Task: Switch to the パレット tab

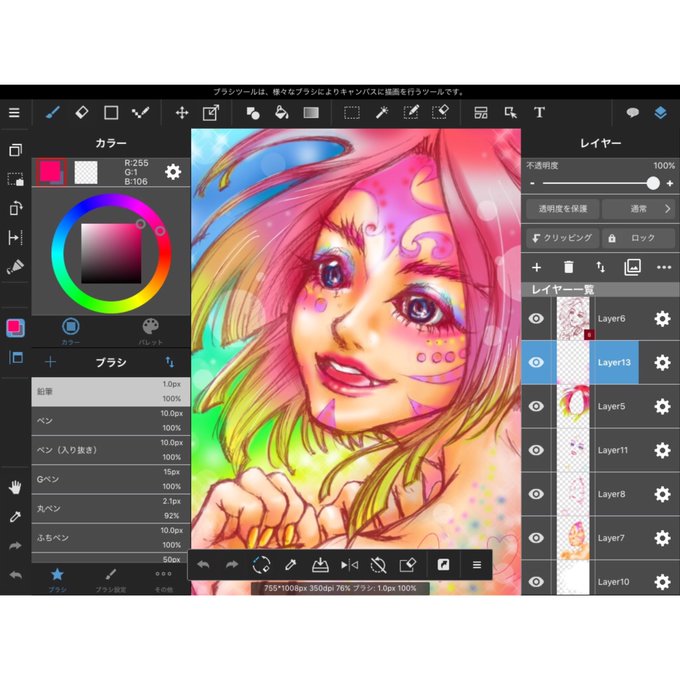Action: point(150,331)
